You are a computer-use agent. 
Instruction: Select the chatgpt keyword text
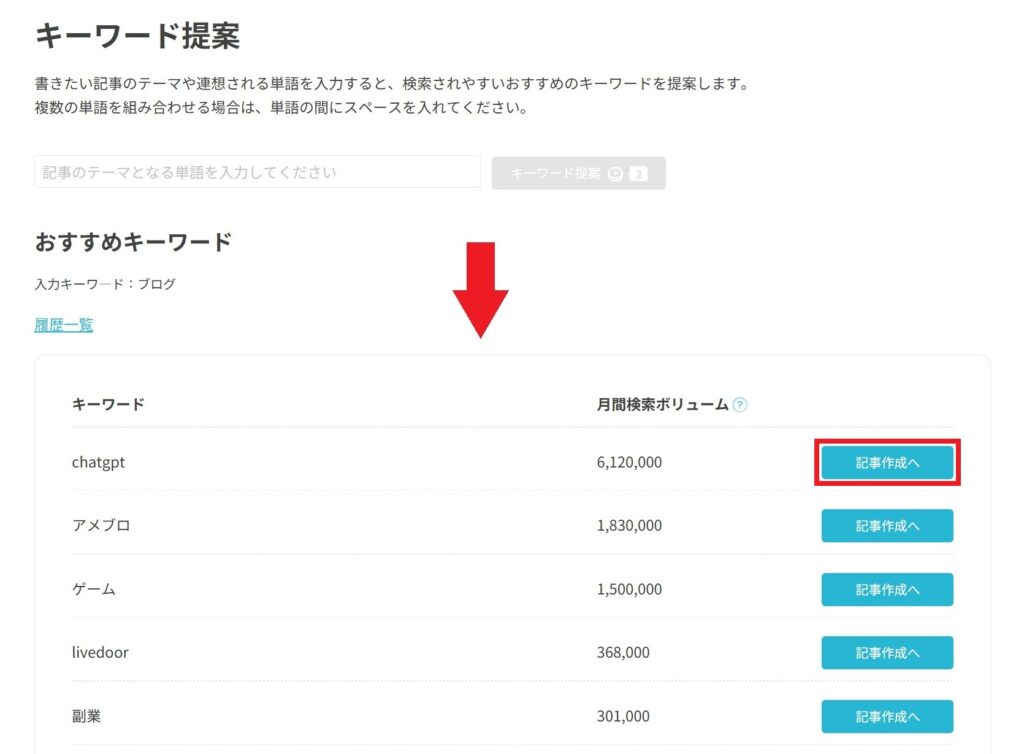98,463
